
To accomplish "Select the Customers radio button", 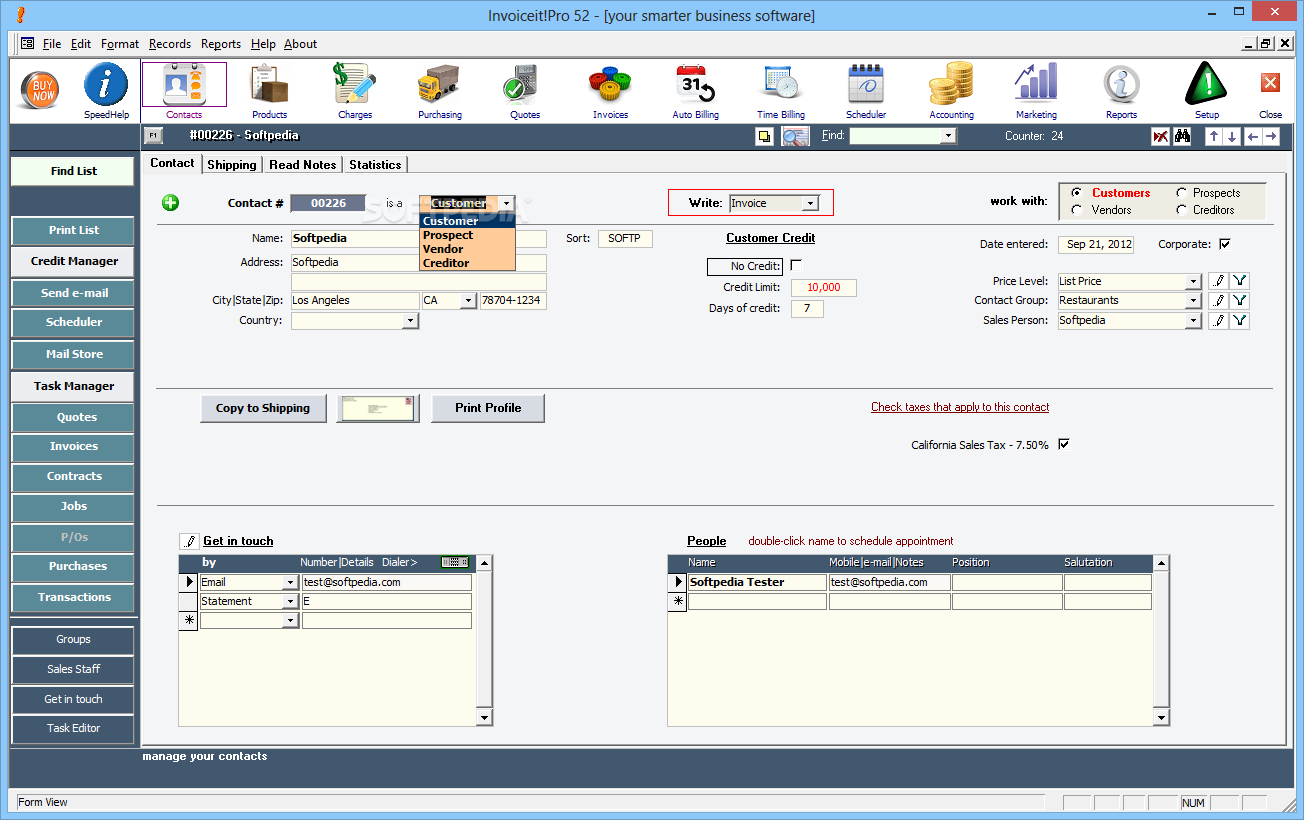I will tap(1076, 193).
